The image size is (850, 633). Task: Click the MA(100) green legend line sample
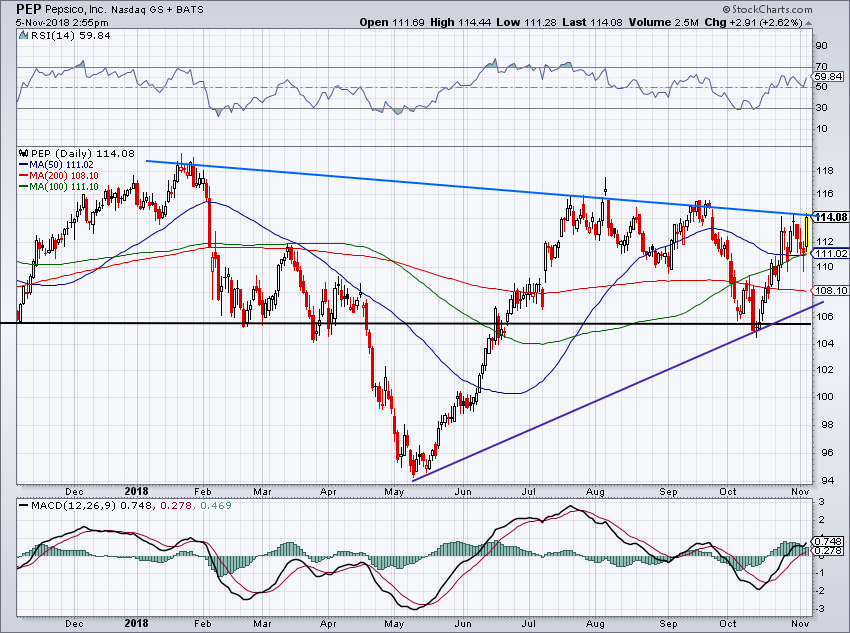coord(23,186)
